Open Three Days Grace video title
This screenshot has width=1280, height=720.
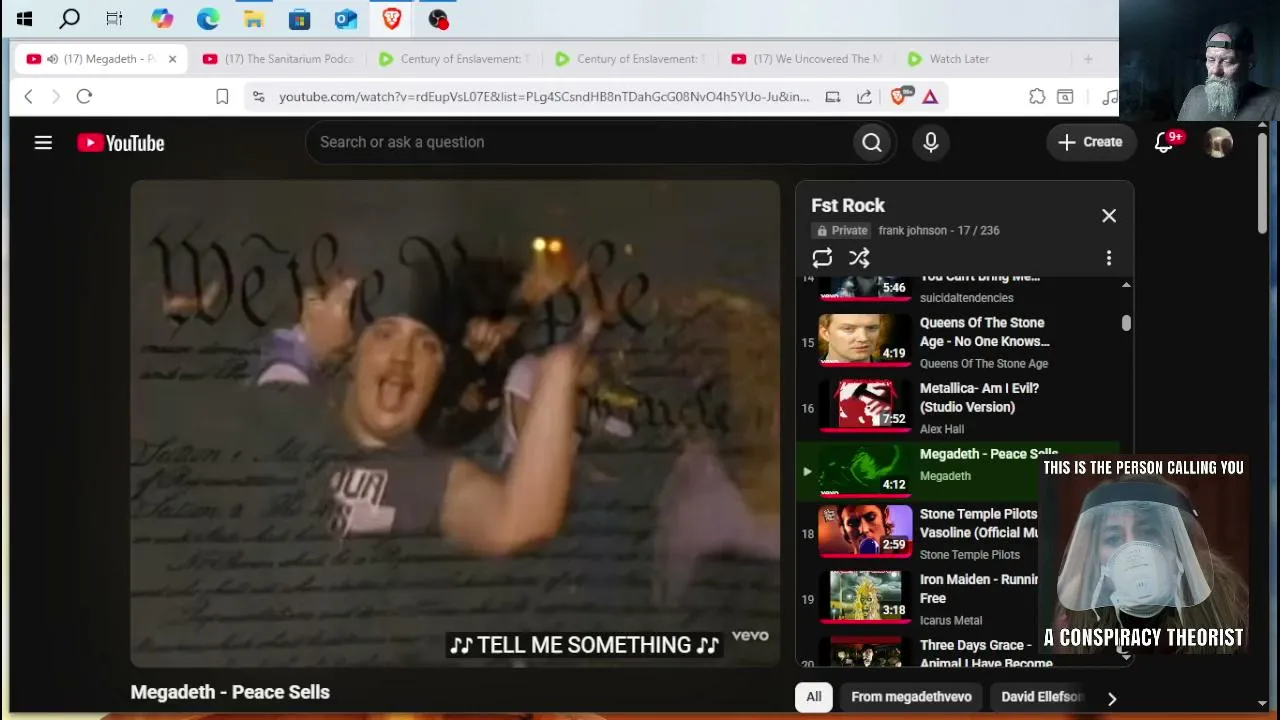[x=986, y=654]
